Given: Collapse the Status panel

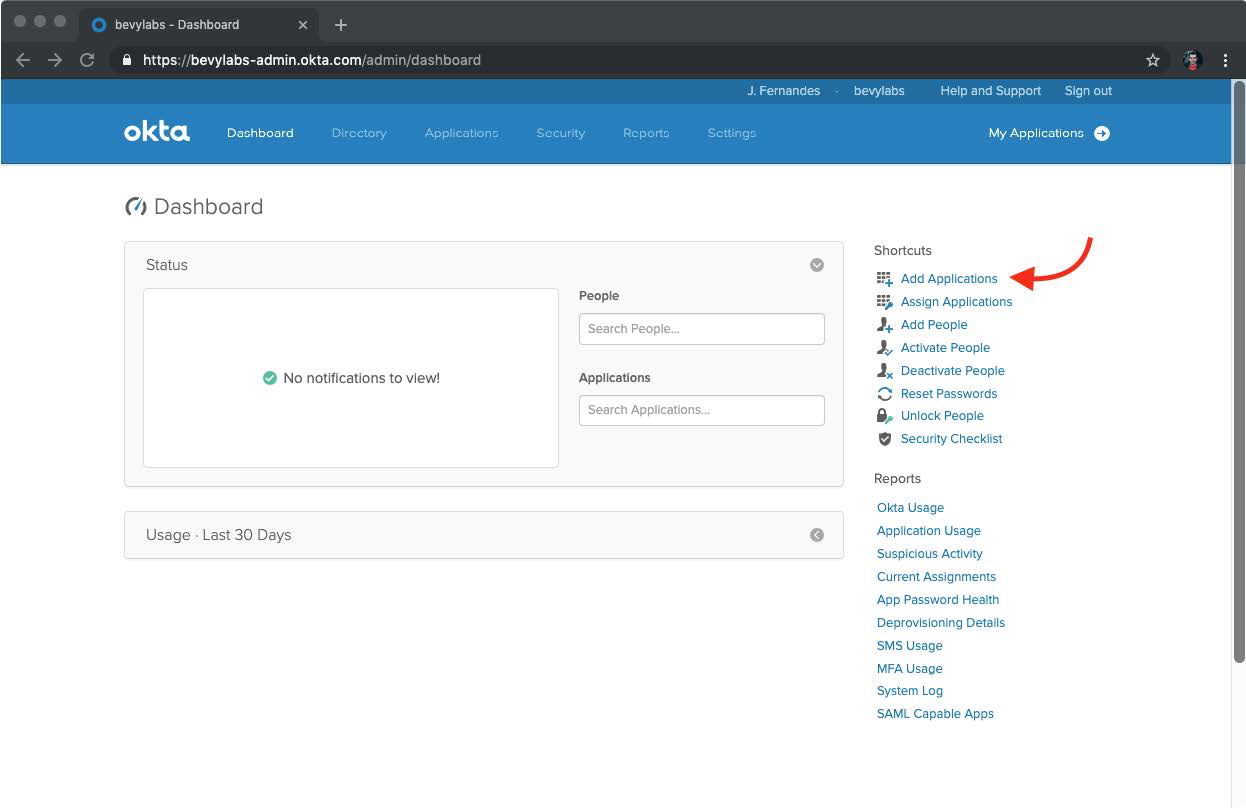Looking at the screenshot, I should 817,265.
